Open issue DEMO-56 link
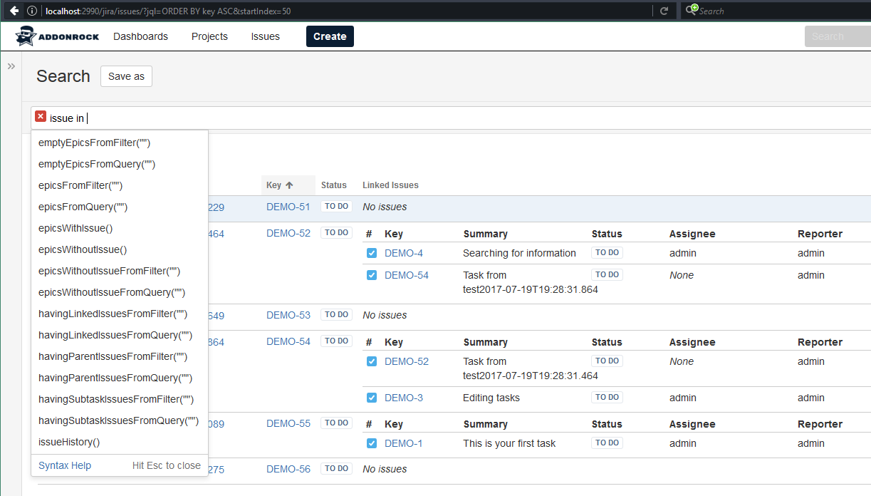871x496 pixels. pyautogui.click(x=288, y=469)
